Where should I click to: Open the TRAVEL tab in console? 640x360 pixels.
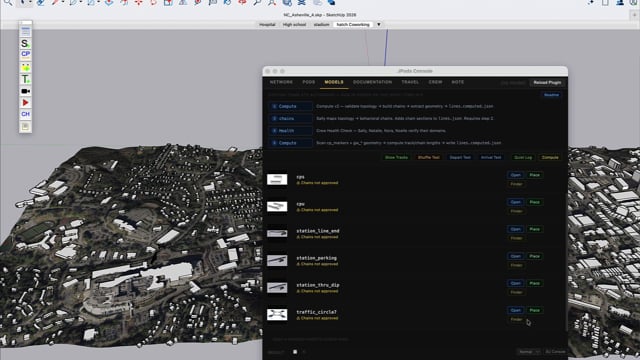click(410, 82)
